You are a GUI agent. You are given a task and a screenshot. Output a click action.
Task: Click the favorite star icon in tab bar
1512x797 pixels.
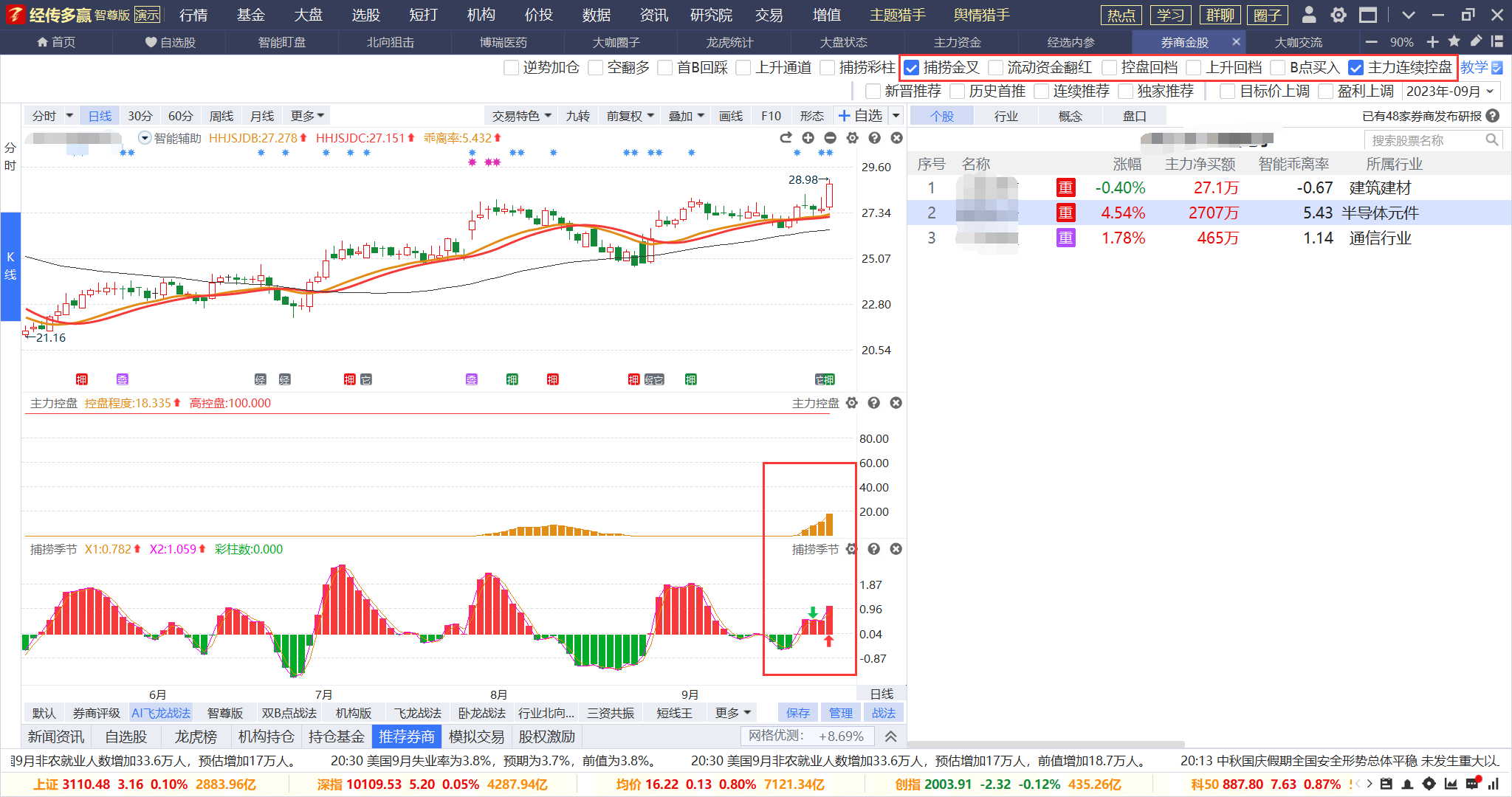(x=1454, y=41)
